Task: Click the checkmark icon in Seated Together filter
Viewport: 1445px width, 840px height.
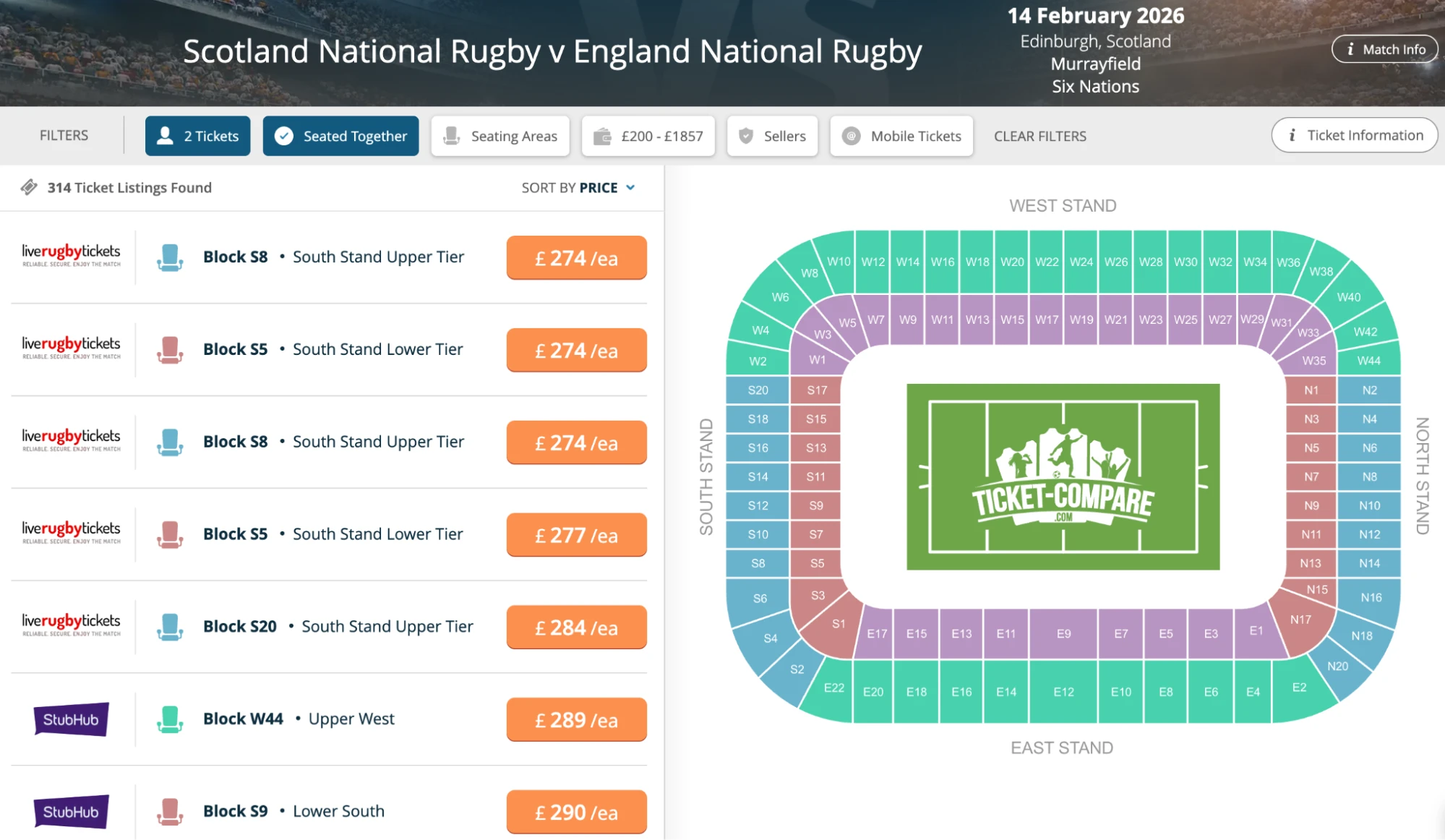Action: pyautogui.click(x=285, y=135)
